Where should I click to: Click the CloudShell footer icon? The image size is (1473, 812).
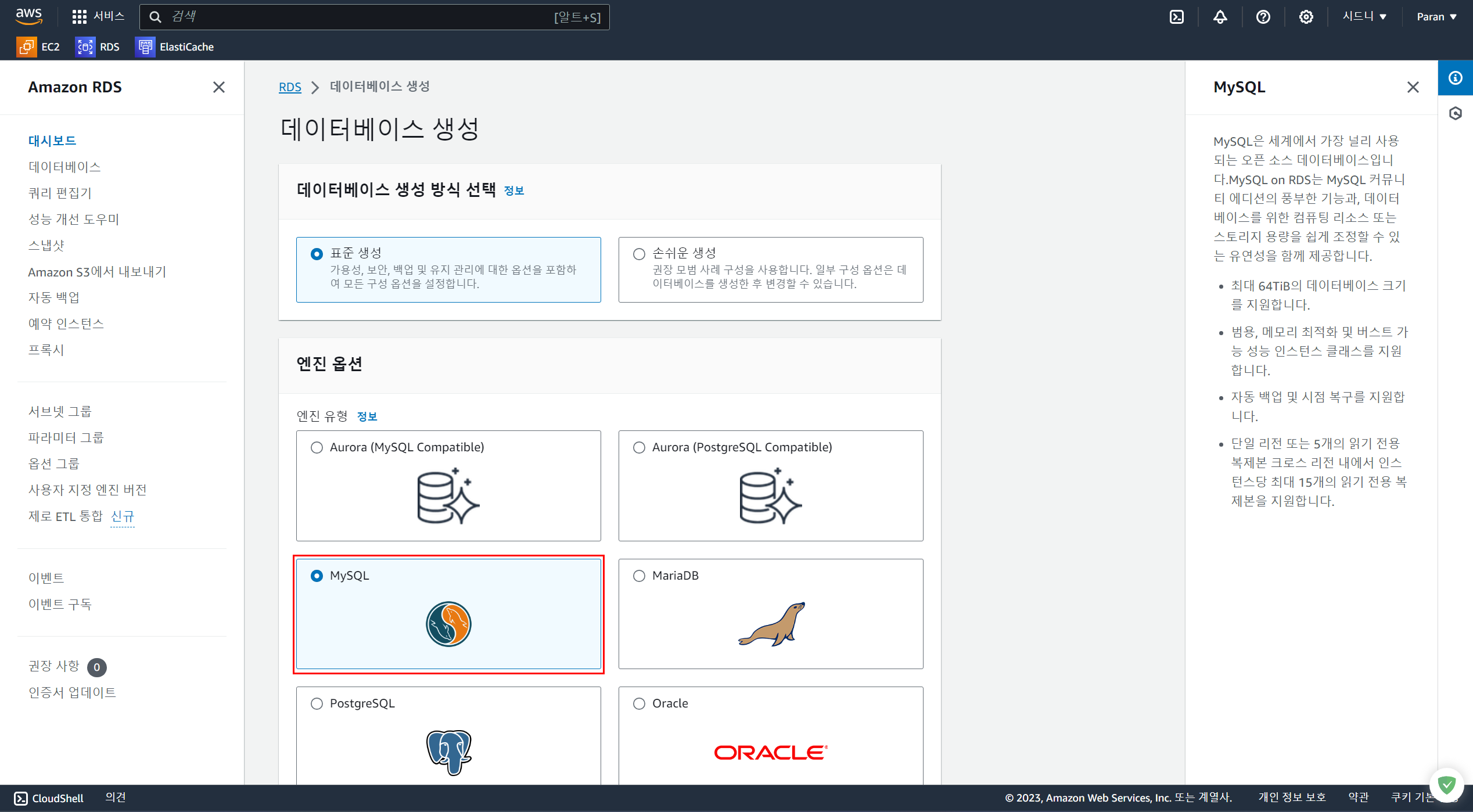(21, 799)
